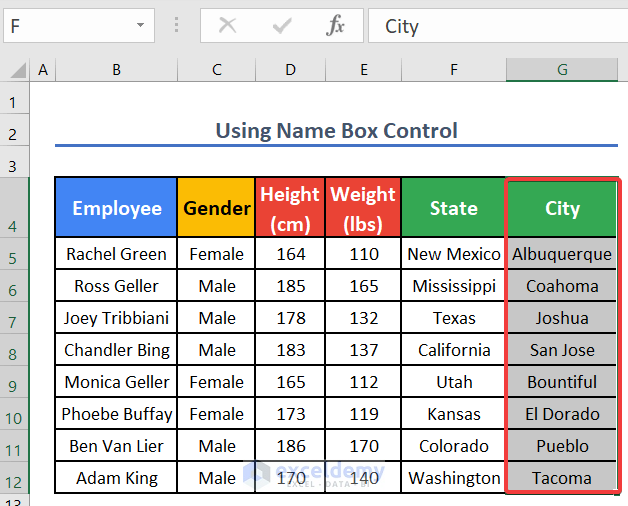The width and height of the screenshot is (628, 506).
Task: Select the Albuquerque city cell
Action: click(562, 254)
